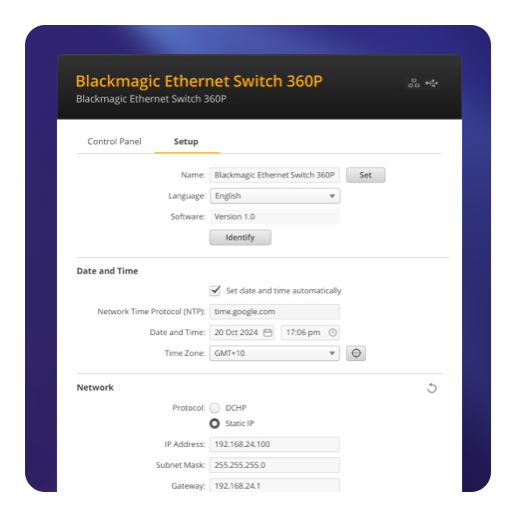Click the time field showing 17:06 pm
This screenshot has height=517, width=516.
[310, 332]
